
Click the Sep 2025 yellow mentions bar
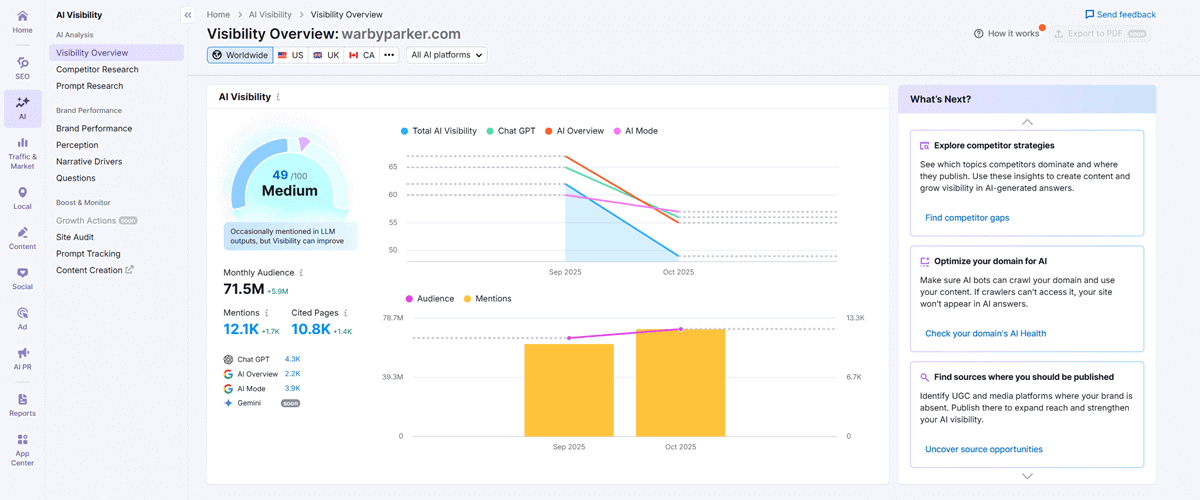pyautogui.click(x=569, y=390)
